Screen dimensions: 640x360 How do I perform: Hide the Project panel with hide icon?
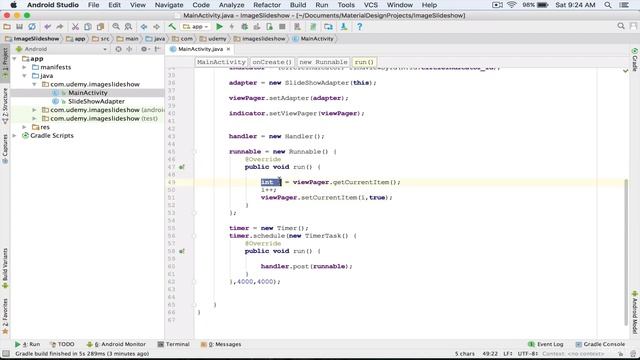click(157, 49)
